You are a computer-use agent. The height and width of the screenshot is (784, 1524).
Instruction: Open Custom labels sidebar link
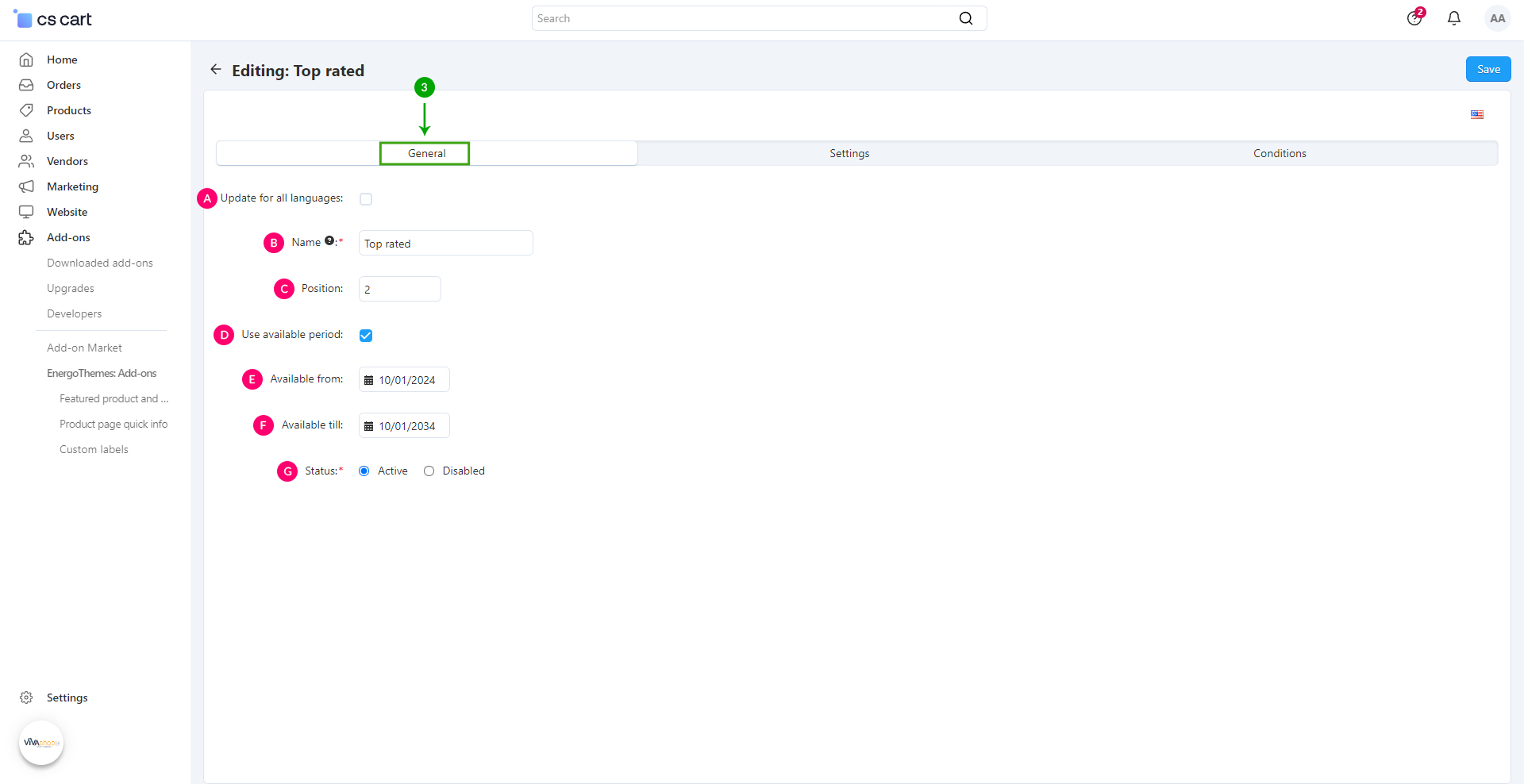click(94, 449)
